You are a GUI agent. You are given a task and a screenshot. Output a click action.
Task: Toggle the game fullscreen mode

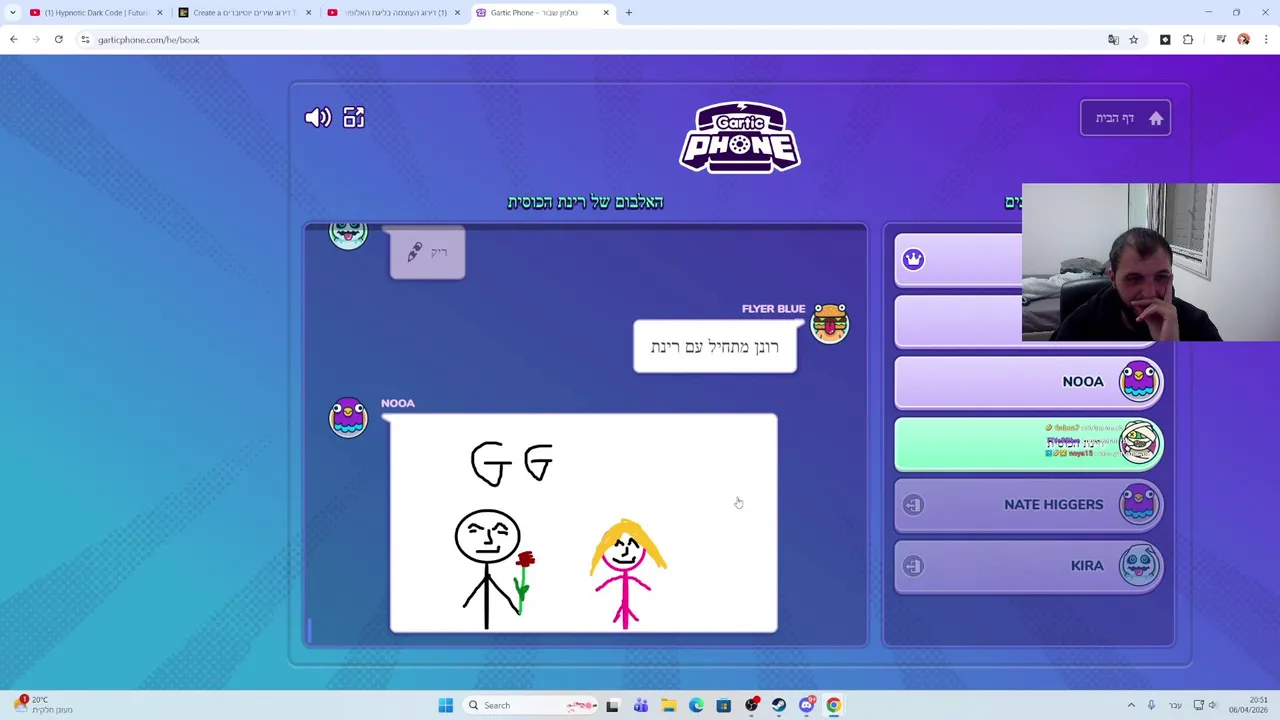[x=354, y=118]
